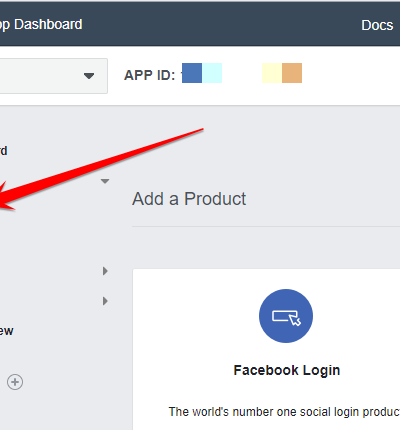Open the app selector dropdown
Viewport: 400px width, 430px height.
[x=53, y=76]
